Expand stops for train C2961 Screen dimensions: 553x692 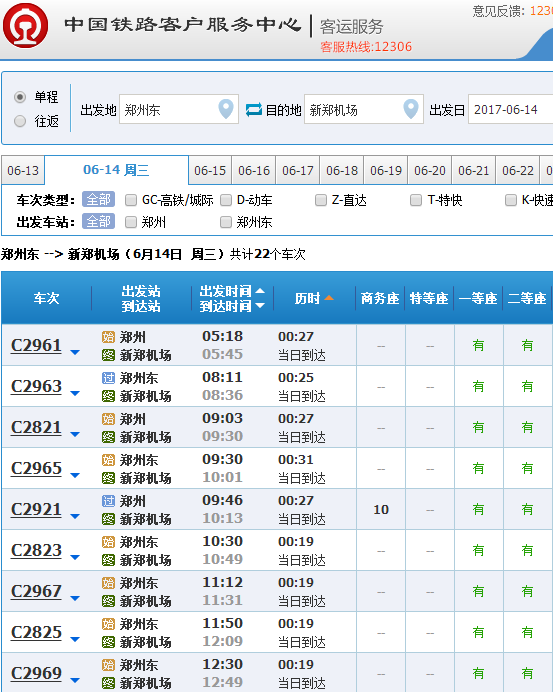coord(75,352)
